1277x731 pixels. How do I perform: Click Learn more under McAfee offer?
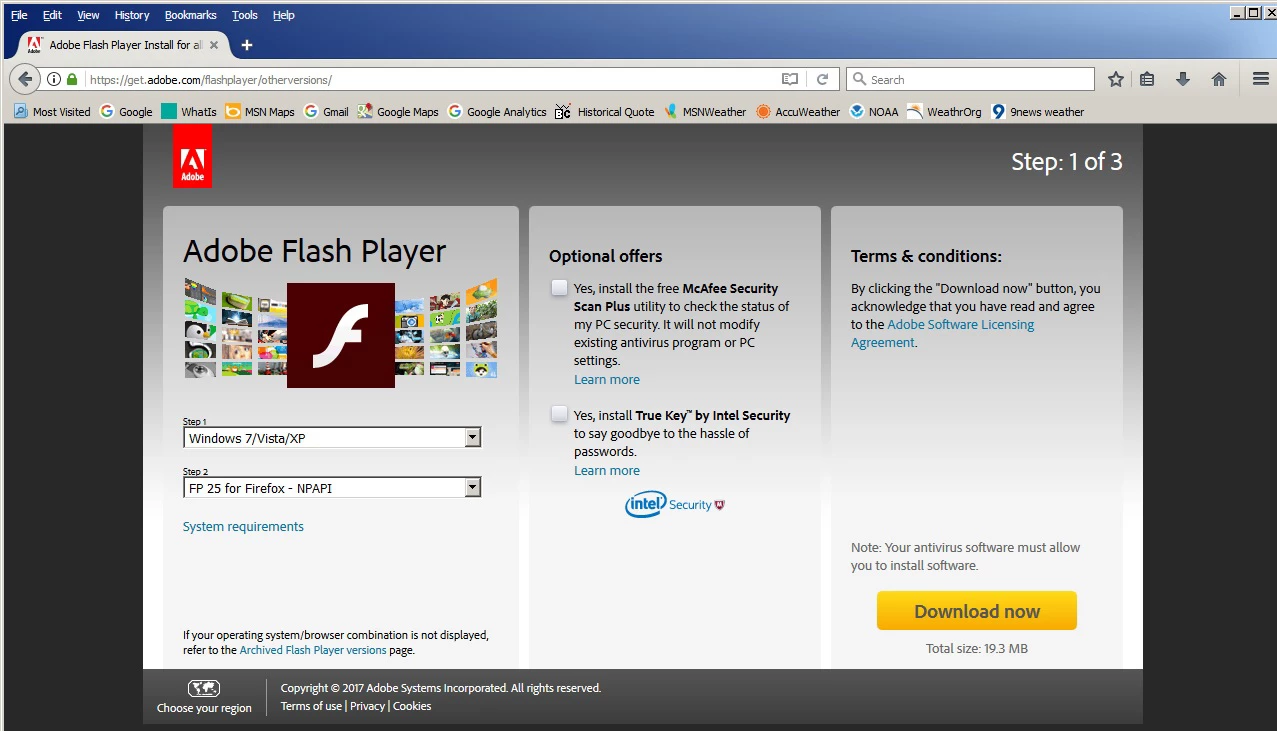[607, 379]
